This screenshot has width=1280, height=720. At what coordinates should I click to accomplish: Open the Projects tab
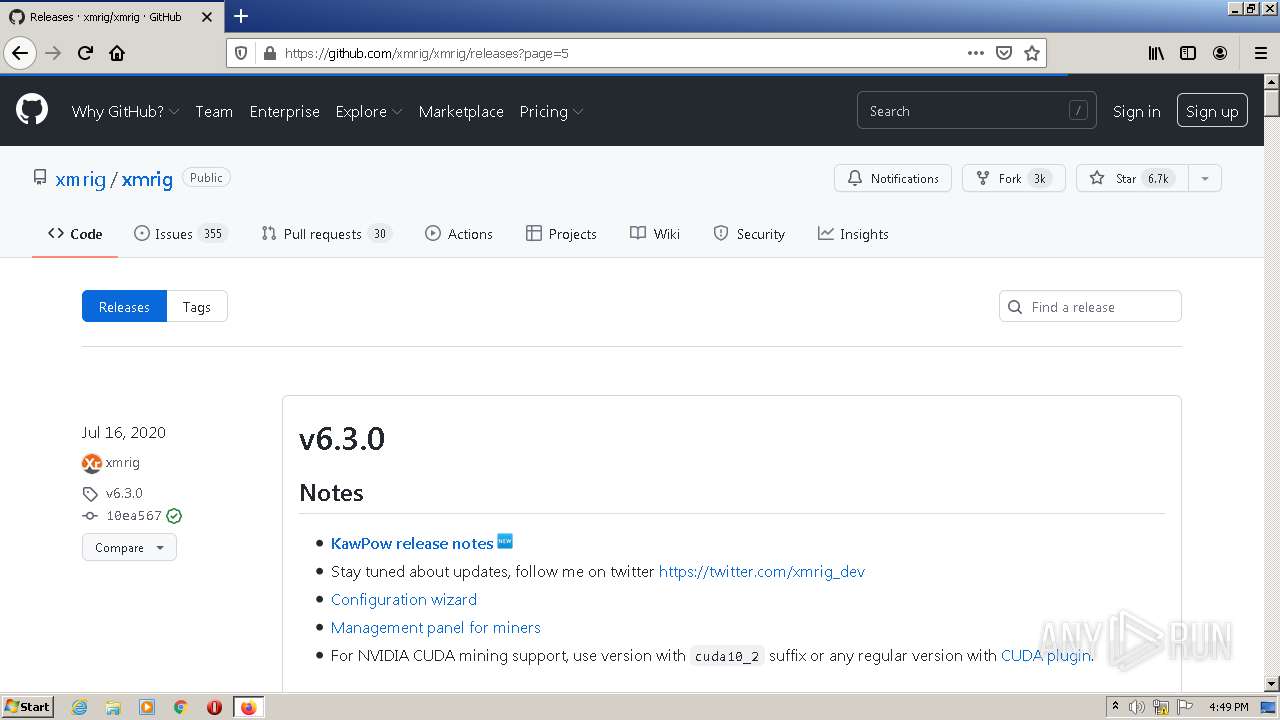(x=561, y=234)
